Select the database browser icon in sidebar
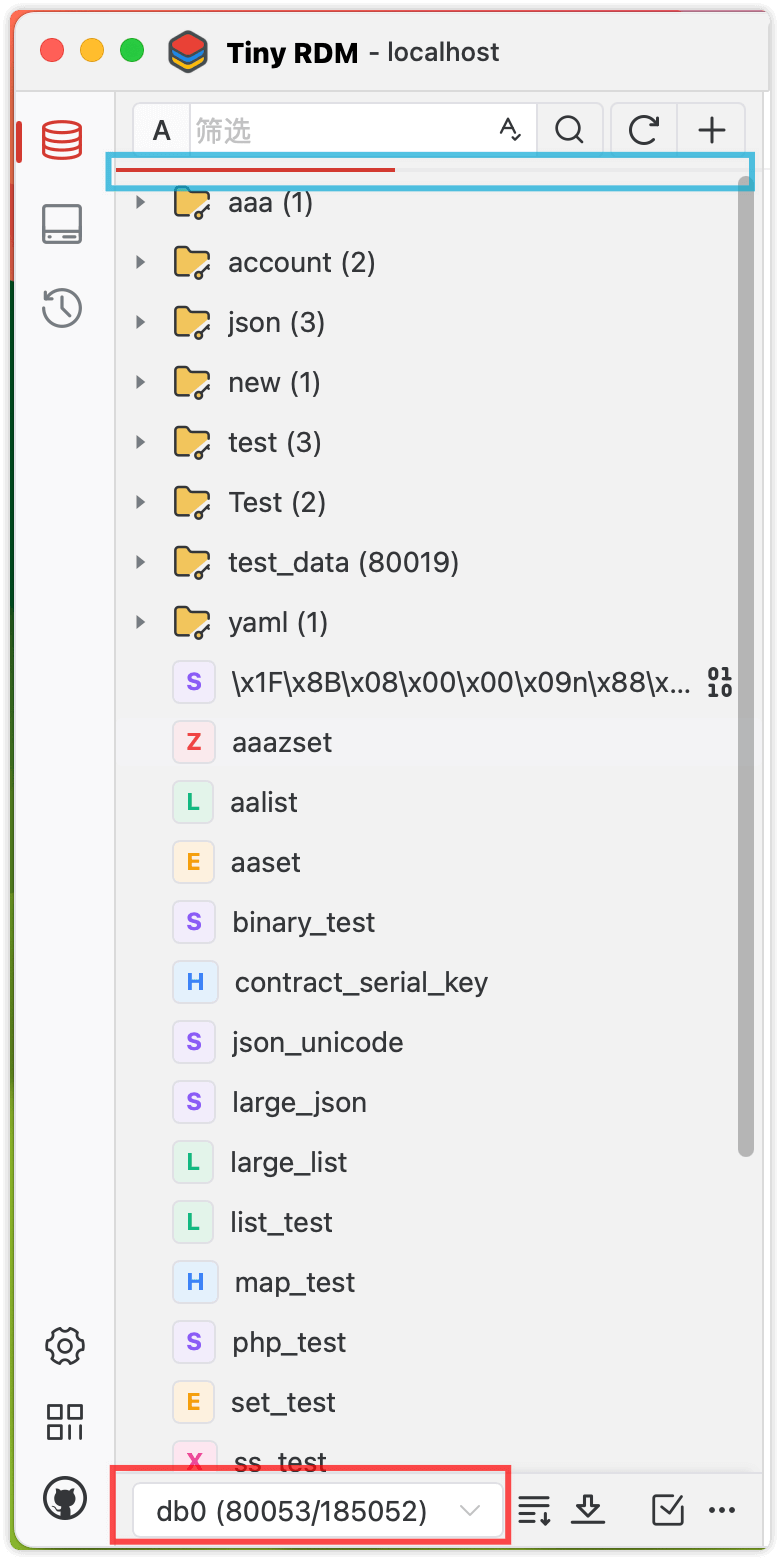Image resolution: width=780 pixels, height=1560 pixels. (x=62, y=140)
